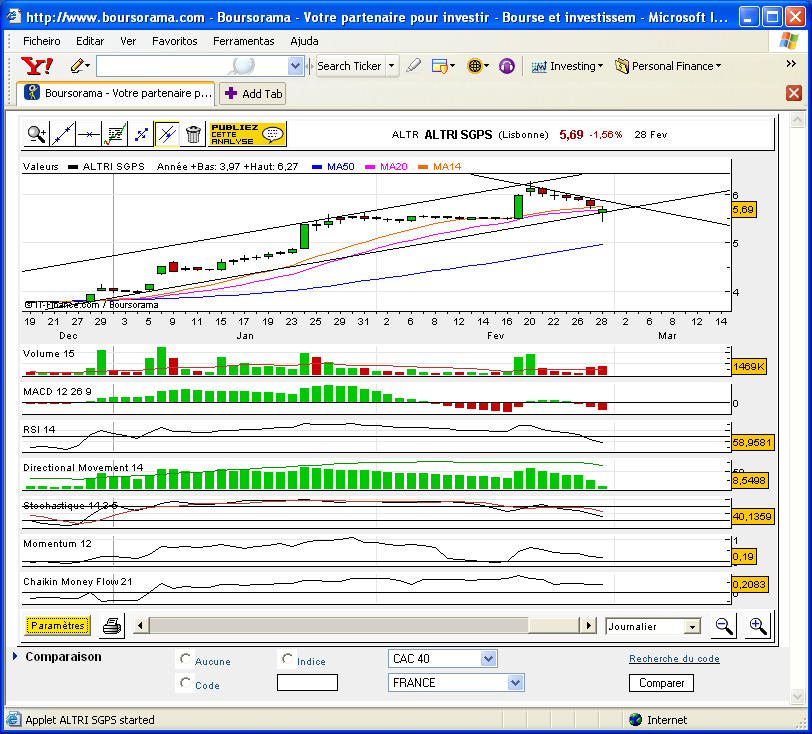Screen dimensions: 812x734
Task: Click the Publiez cette analyse button
Action: click(x=248, y=135)
